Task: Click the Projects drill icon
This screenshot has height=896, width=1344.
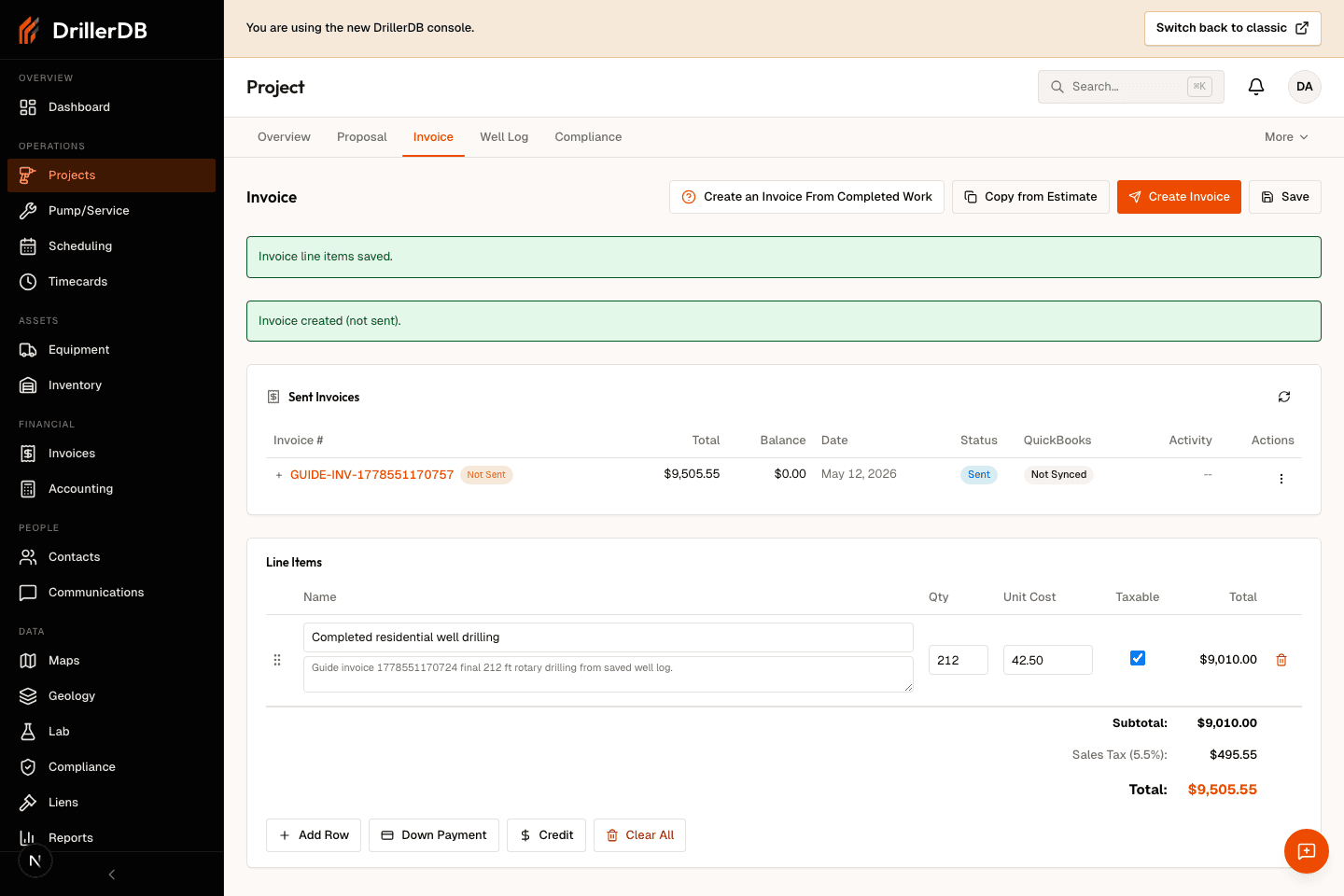Action: pos(28,175)
